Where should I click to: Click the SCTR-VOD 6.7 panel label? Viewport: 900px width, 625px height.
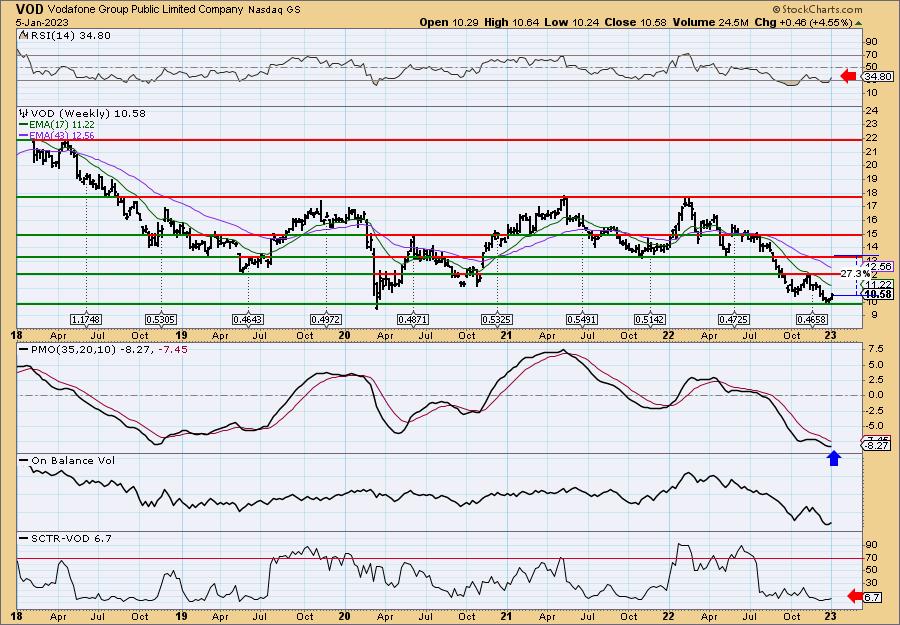pos(71,538)
